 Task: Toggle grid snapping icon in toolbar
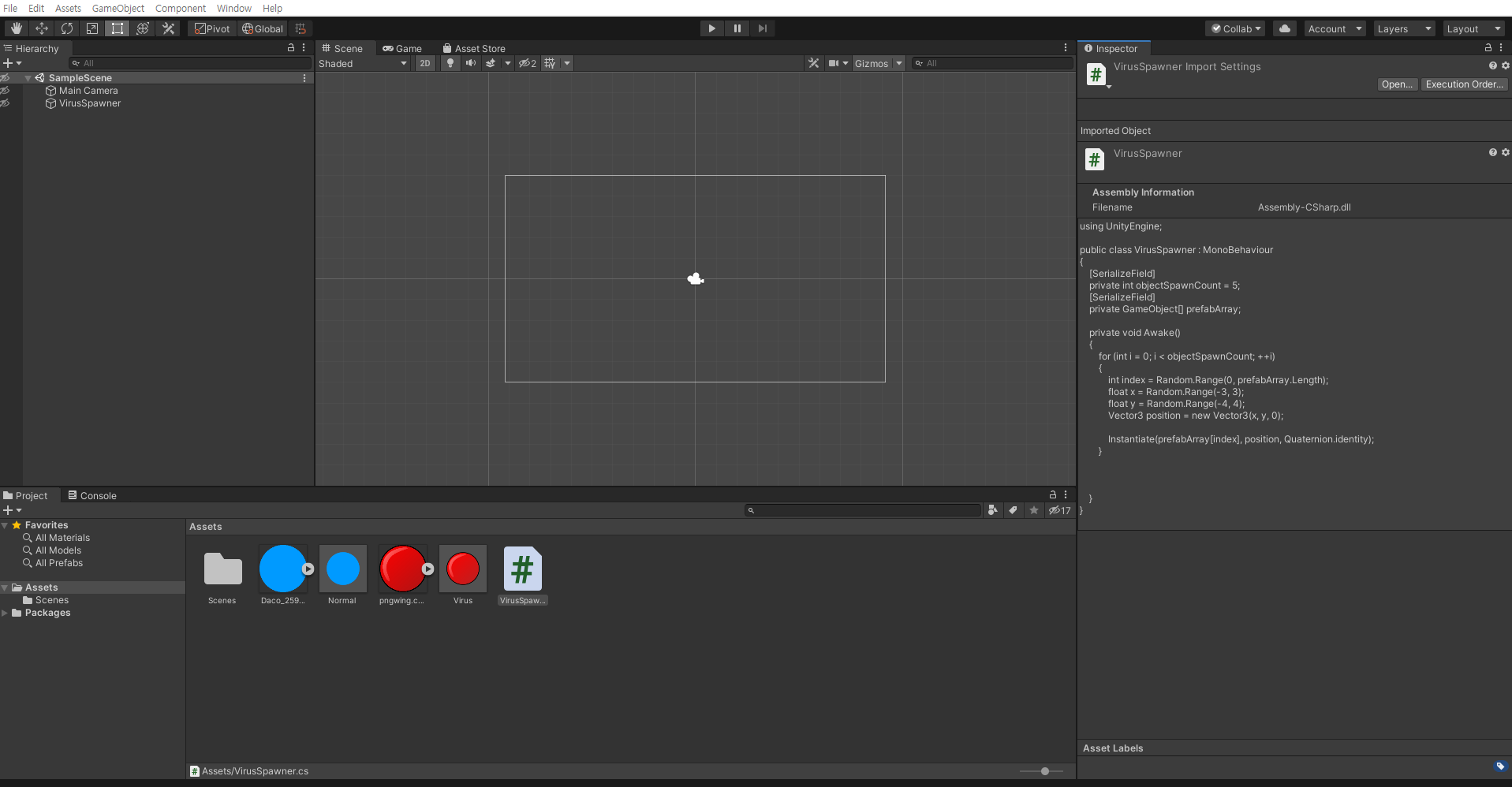click(301, 28)
